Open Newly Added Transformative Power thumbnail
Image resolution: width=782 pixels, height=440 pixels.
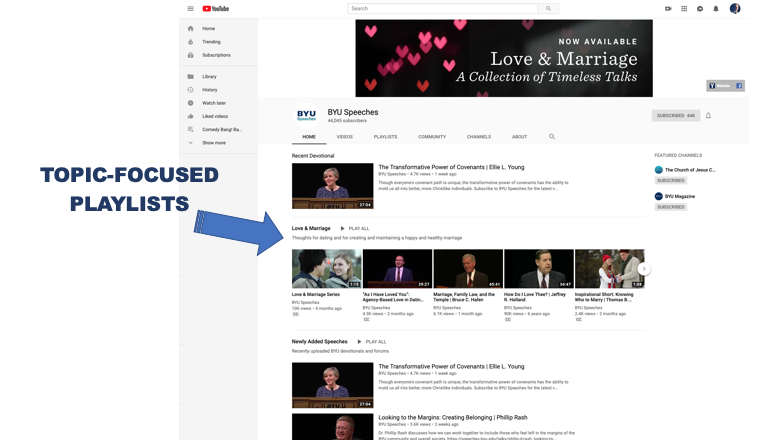(x=333, y=385)
